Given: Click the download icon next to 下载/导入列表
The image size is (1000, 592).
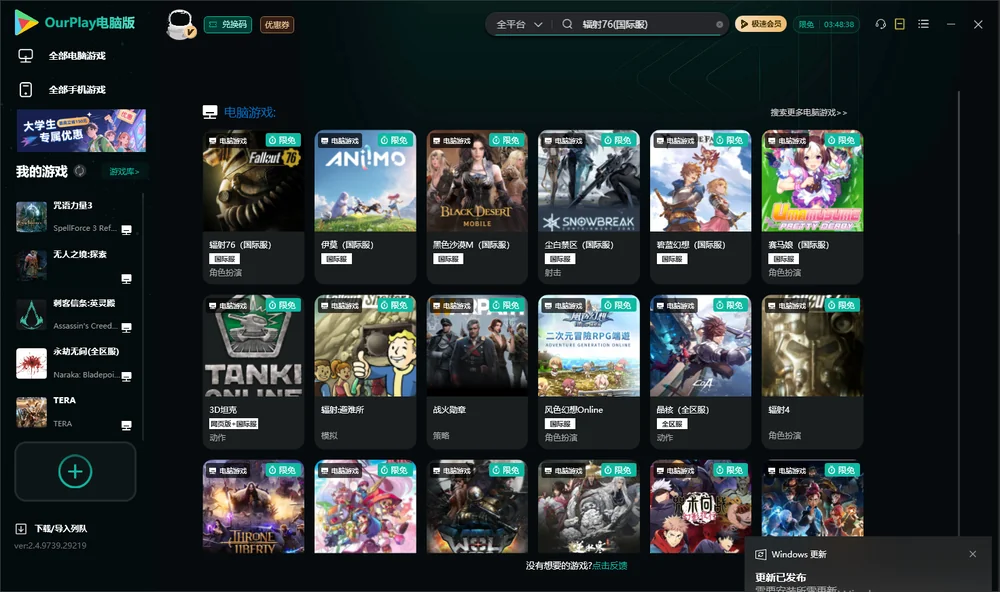Looking at the screenshot, I should point(21,529).
